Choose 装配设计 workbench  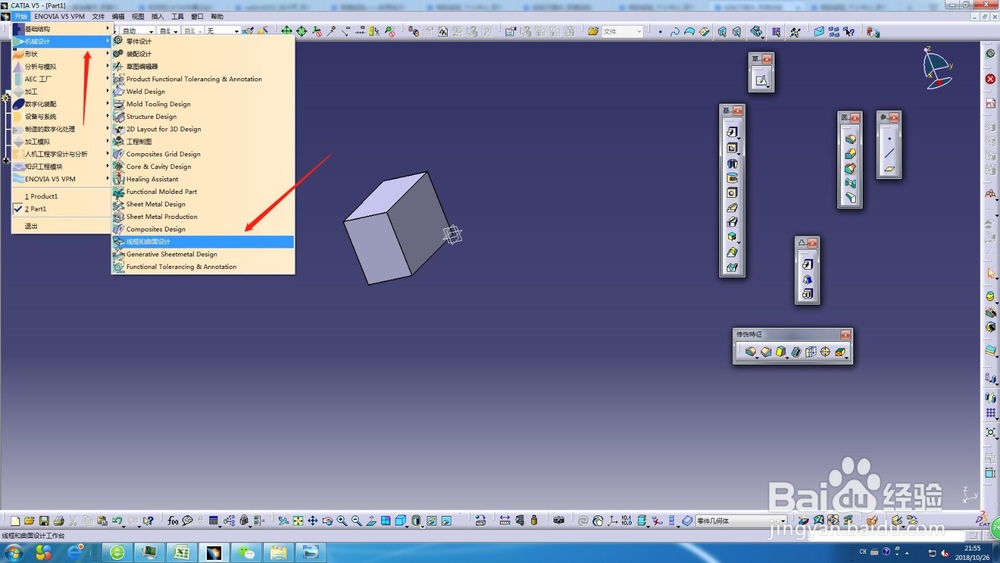pyautogui.click(x=203, y=54)
